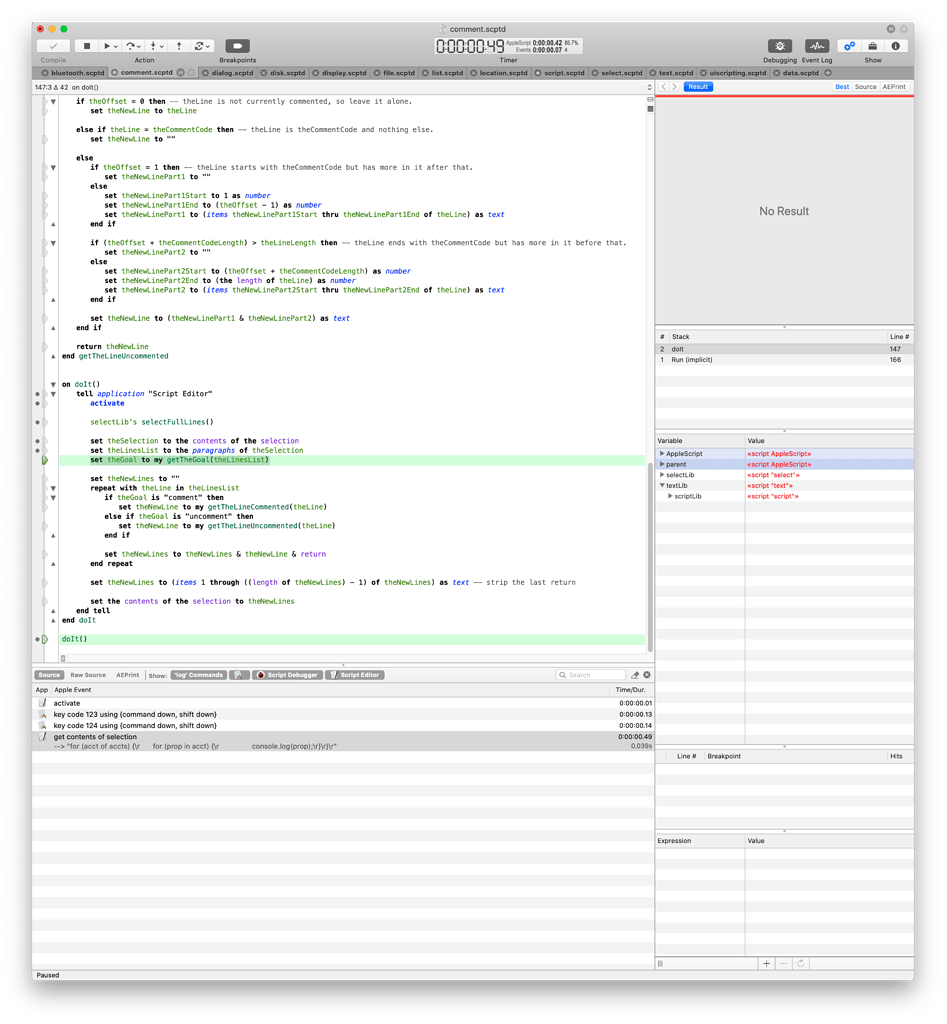Open the handler navigation popup 'on doIt()'
Image resolution: width=947 pixels, height=1024 pixels.
[x=342, y=88]
